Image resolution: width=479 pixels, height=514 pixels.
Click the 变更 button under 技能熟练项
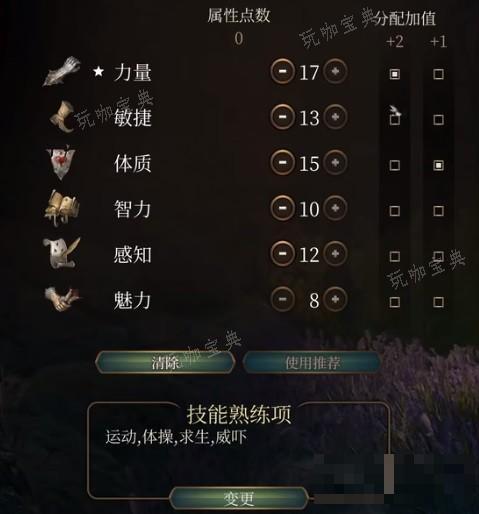pos(239,498)
